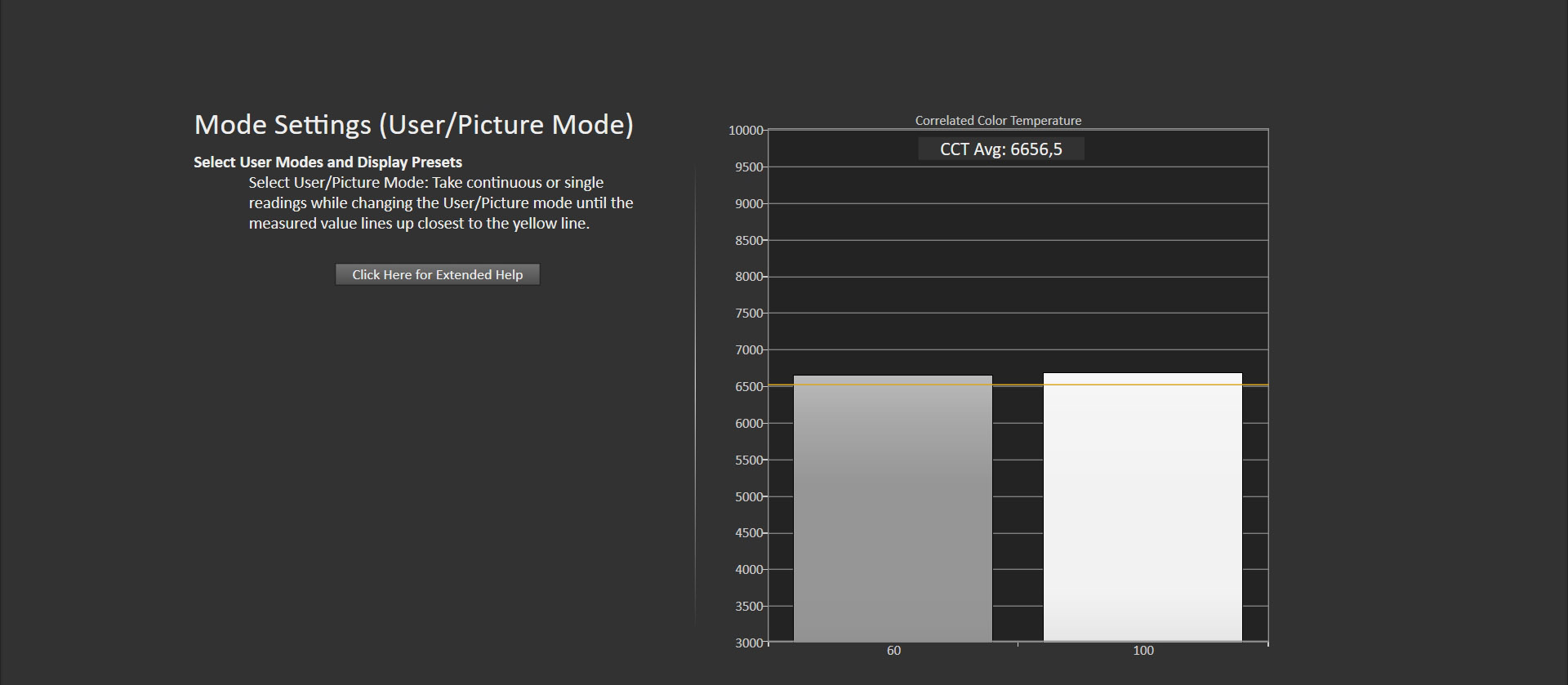Click the 3000 y-axis label
1568x685 pixels.
pos(749,643)
